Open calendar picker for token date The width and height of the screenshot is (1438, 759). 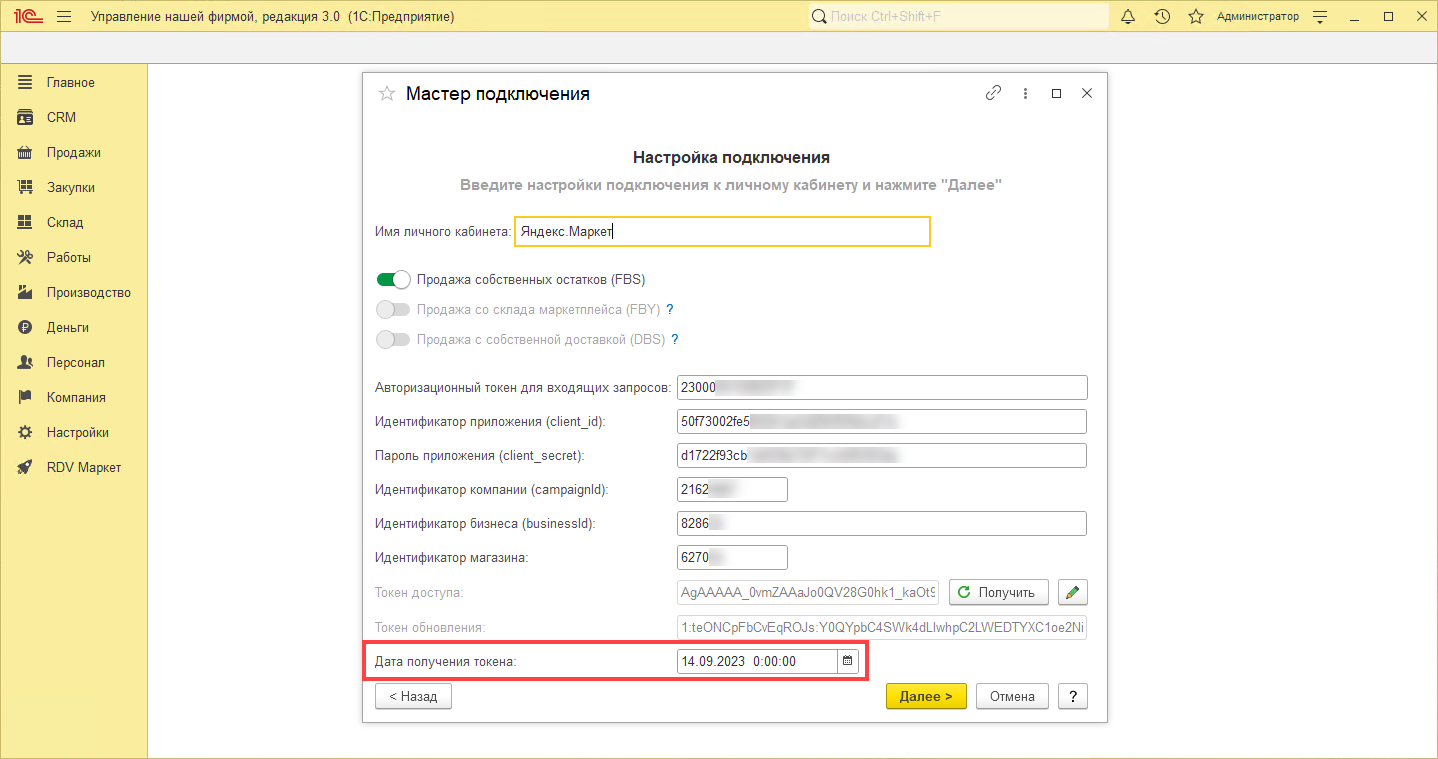click(847, 661)
